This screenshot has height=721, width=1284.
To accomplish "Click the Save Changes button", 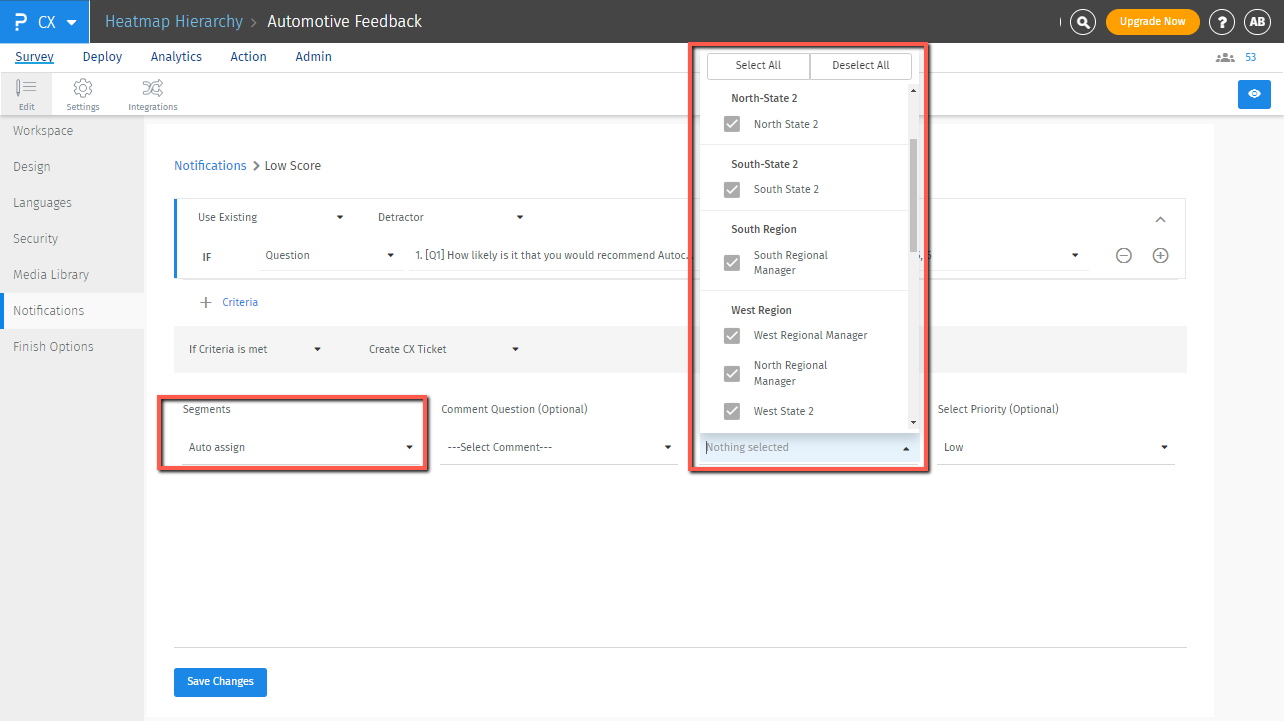I will 220,682.
